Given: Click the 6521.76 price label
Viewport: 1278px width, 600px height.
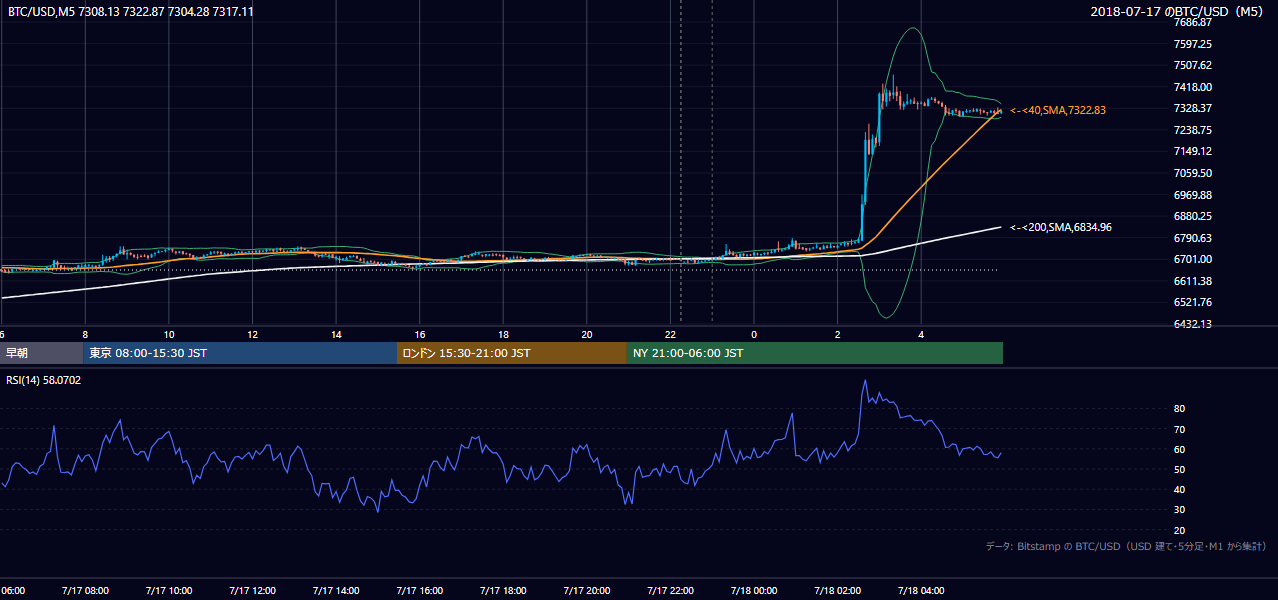Looking at the screenshot, I should (x=1193, y=302).
